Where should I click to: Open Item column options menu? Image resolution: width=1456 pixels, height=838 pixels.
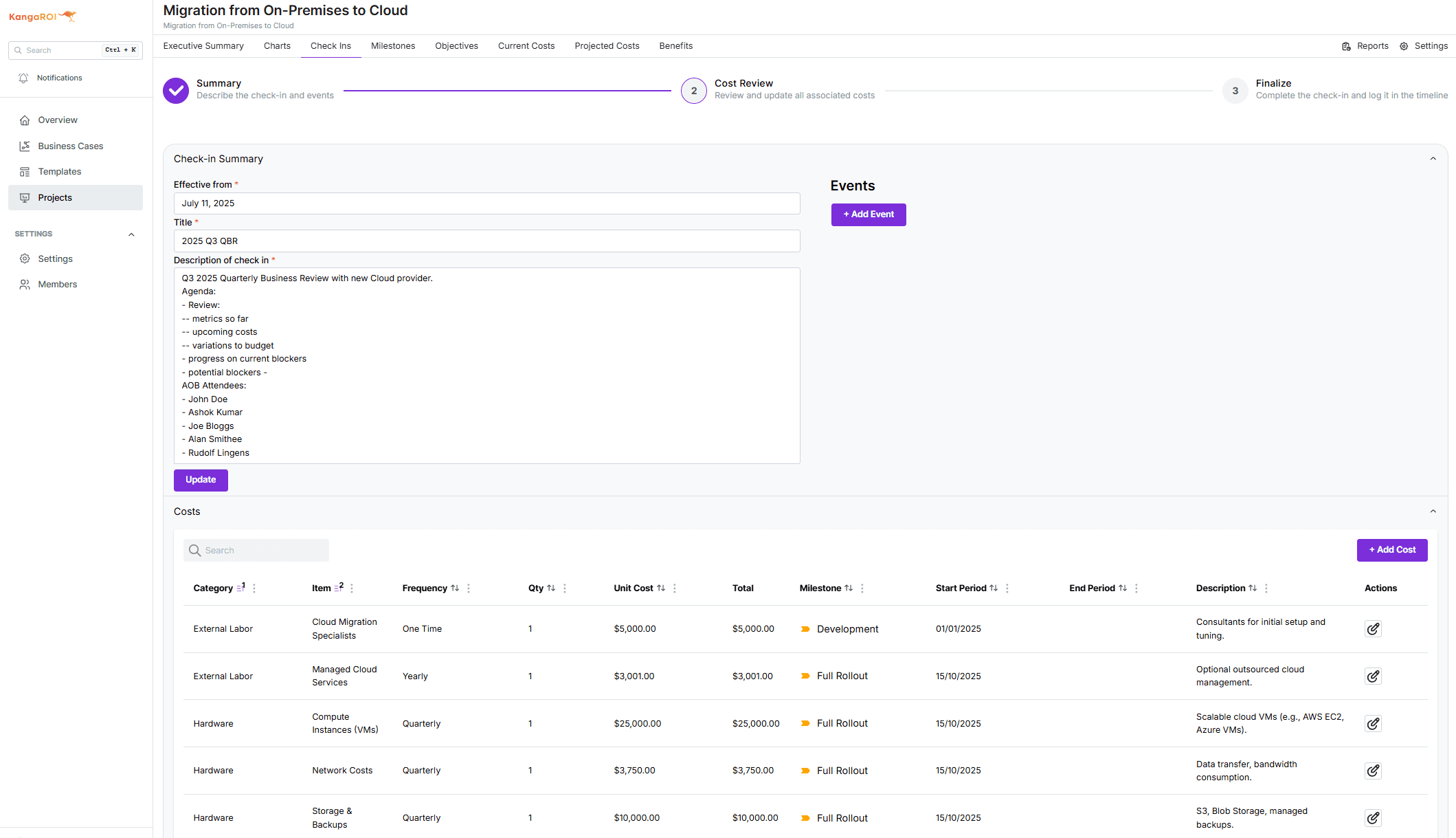tap(352, 588)
